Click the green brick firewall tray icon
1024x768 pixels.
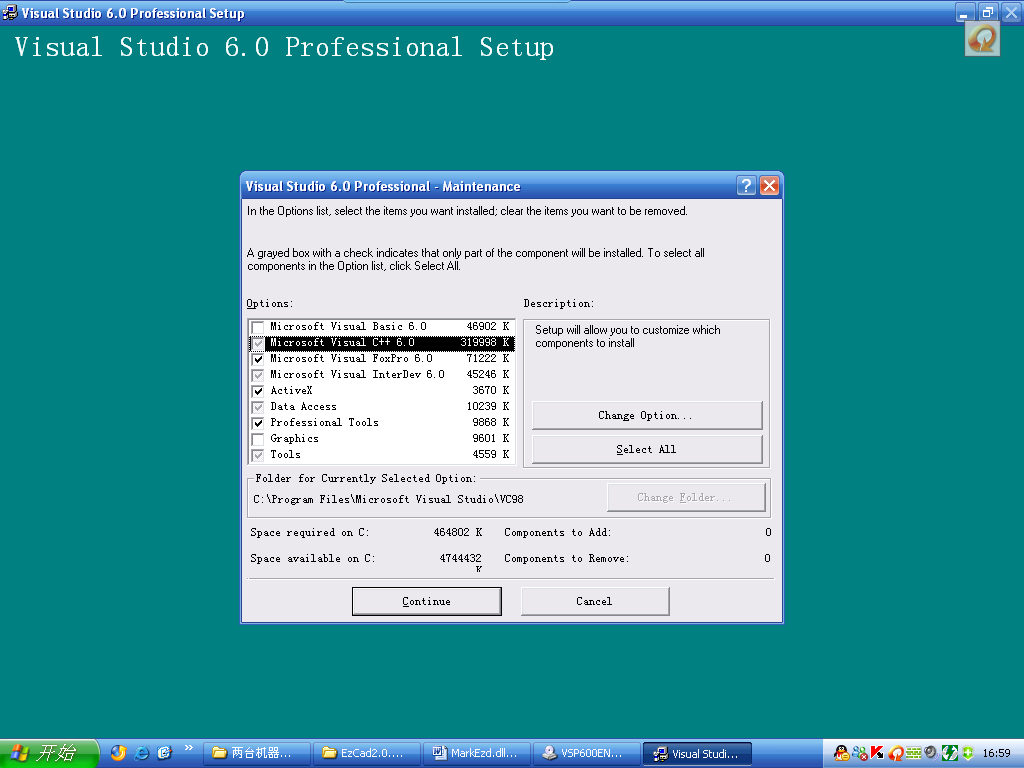point(913,754)
